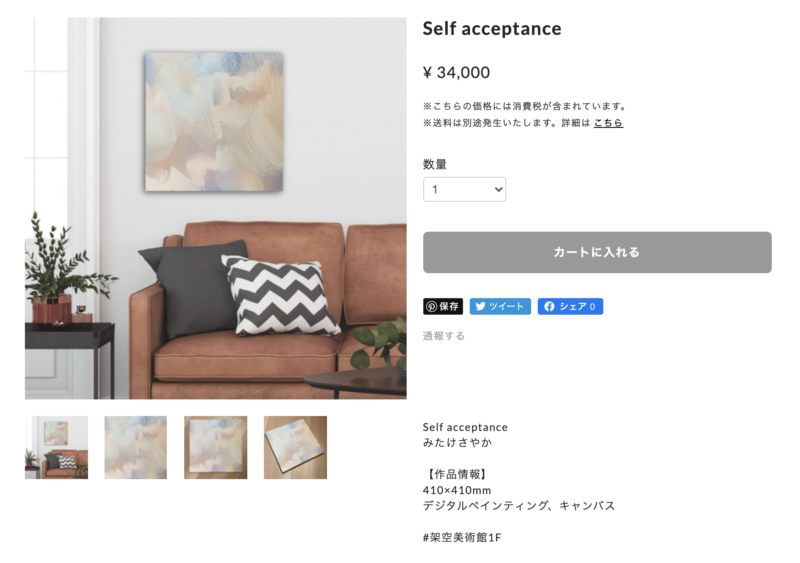Click the large Self acceptance product title

tap(492, 29)
